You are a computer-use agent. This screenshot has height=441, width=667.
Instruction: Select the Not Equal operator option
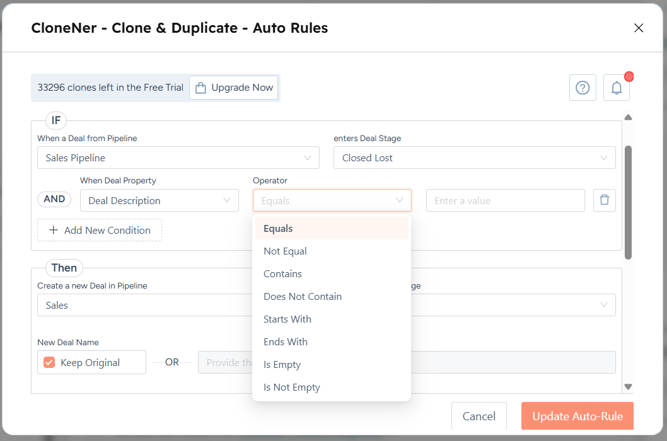coord(332,251)
